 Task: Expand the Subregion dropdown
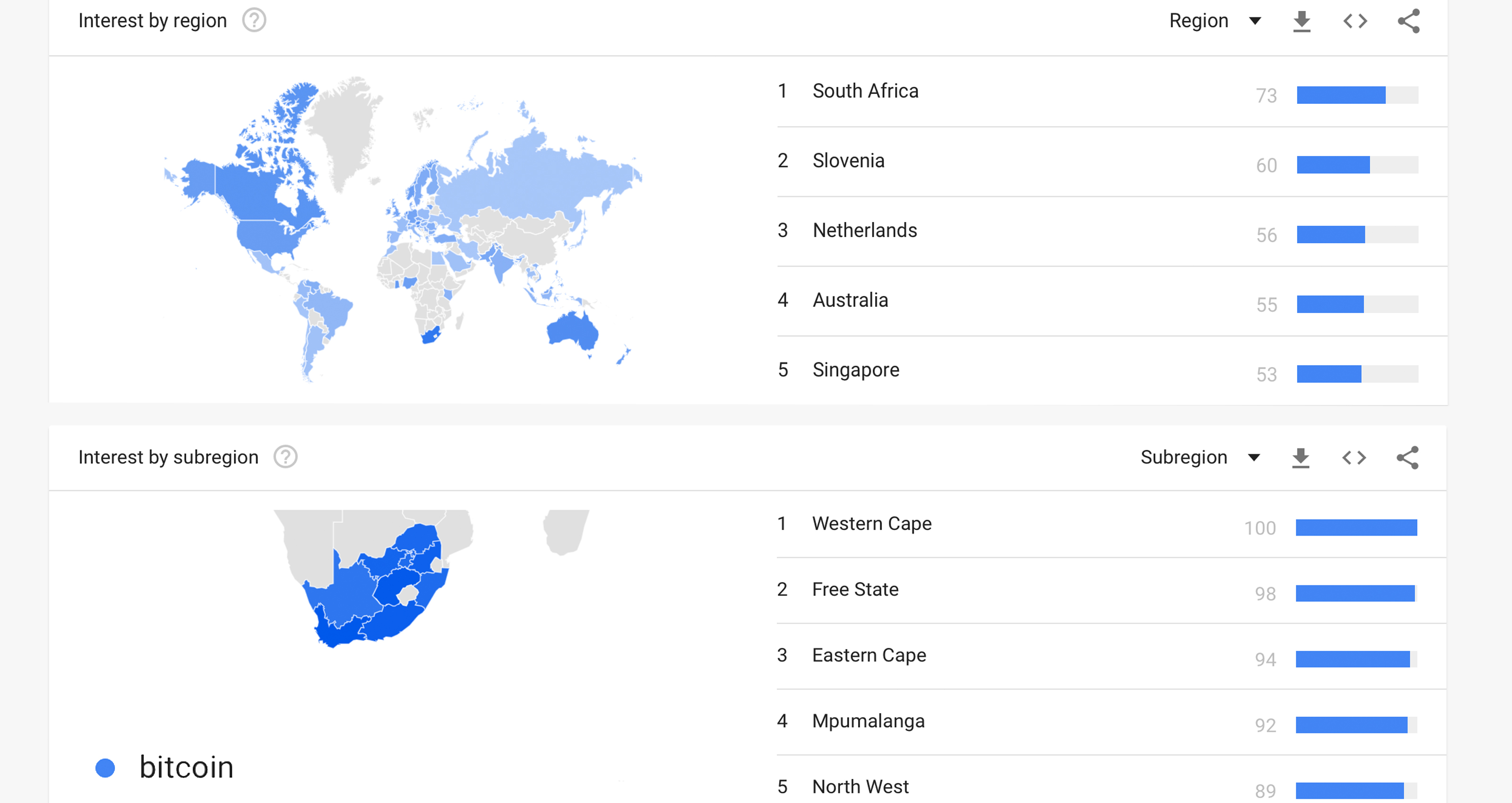[x=1200, y=457]
